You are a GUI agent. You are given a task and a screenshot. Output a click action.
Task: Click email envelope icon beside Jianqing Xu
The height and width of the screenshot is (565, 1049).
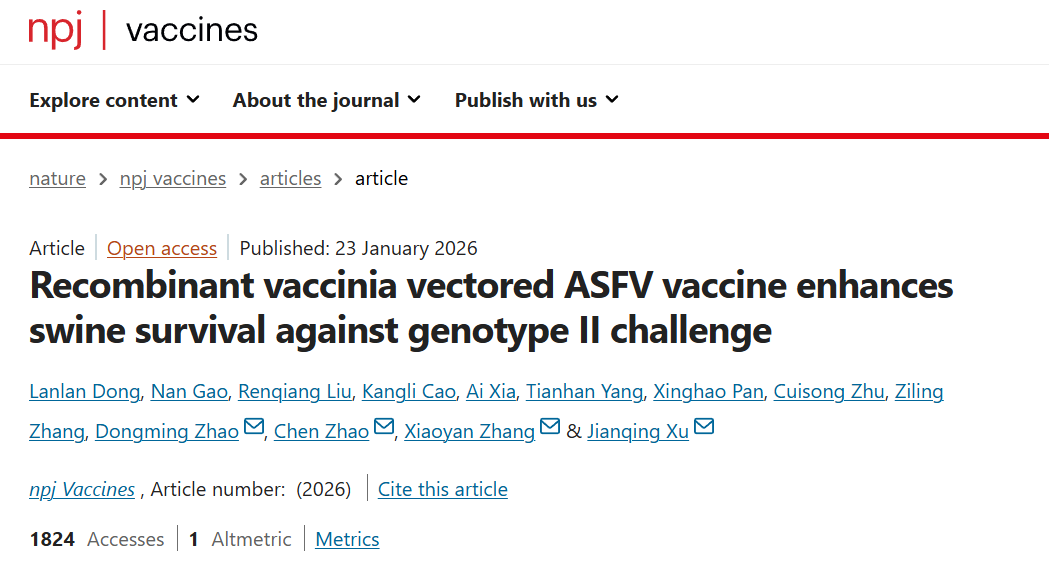click(x=704, y=428)
